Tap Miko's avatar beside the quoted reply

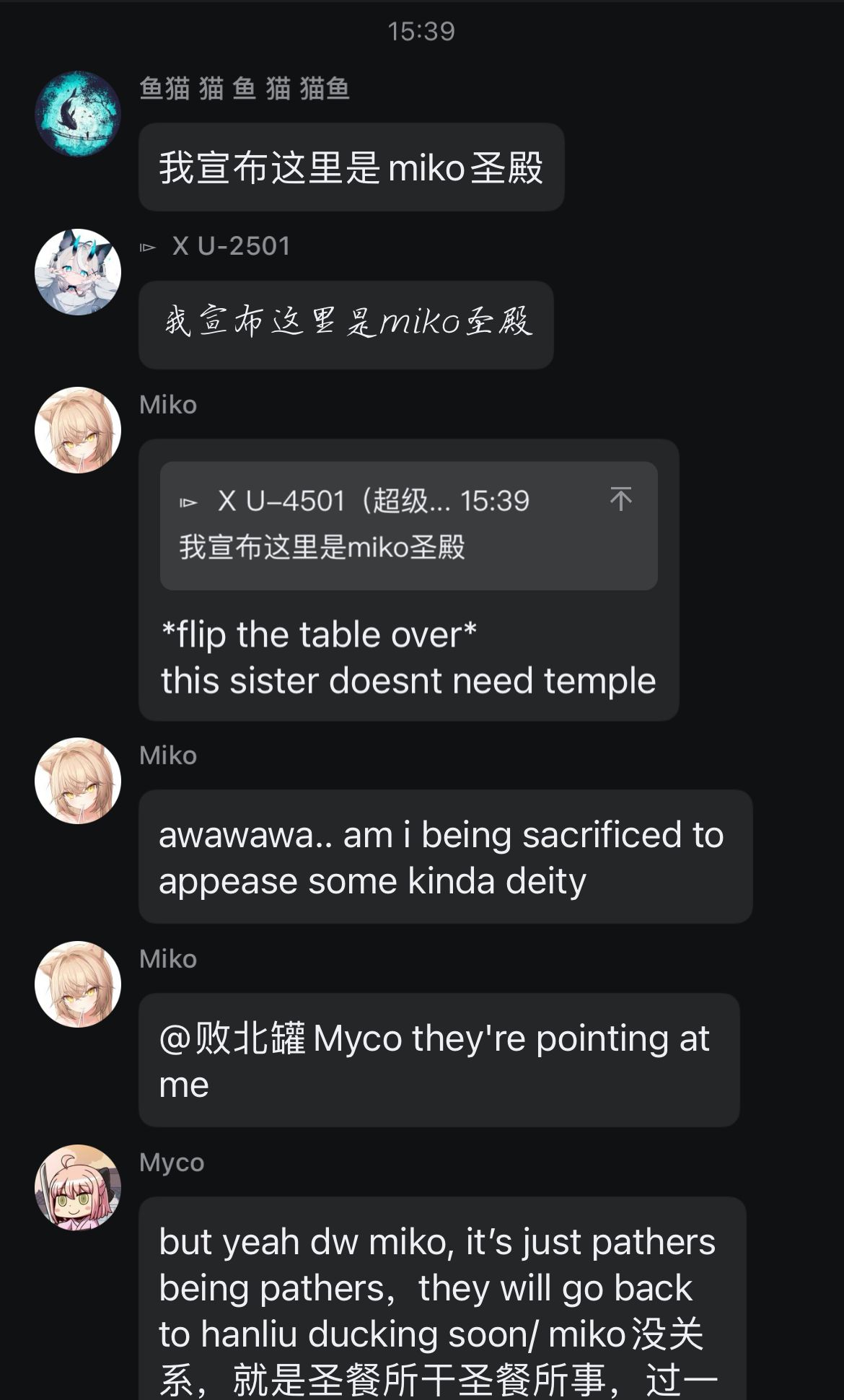(x=78, y=430)
